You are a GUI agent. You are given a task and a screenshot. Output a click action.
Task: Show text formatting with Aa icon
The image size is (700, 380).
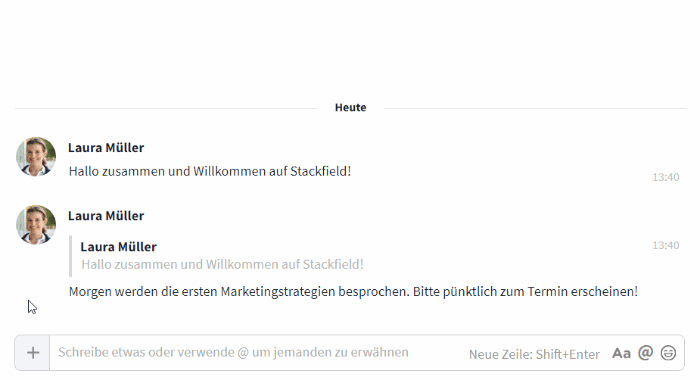pyautogui.click(x=621, y=353)
